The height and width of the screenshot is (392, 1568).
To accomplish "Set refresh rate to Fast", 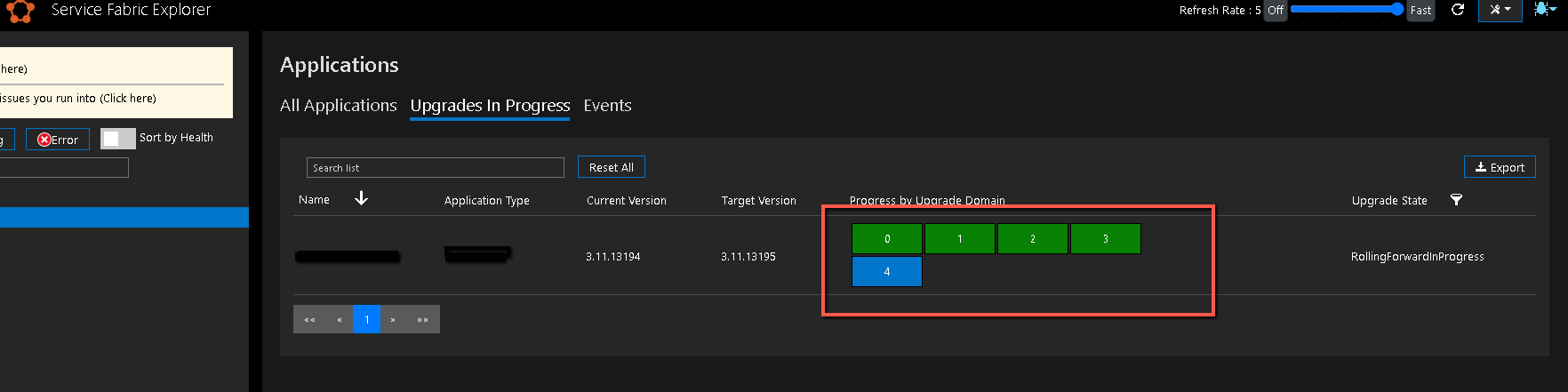I will pyautogui.click(x=1420, y=11).
